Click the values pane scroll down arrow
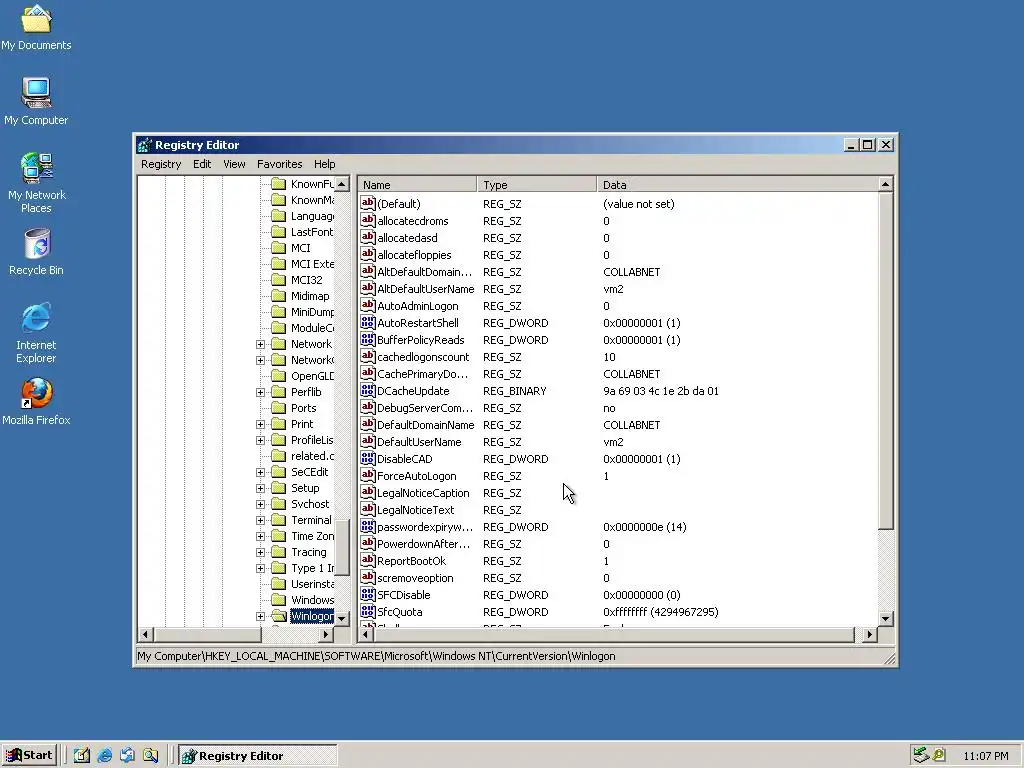The width and height of the screenshot is (1024, 768). tap(886, 618)
